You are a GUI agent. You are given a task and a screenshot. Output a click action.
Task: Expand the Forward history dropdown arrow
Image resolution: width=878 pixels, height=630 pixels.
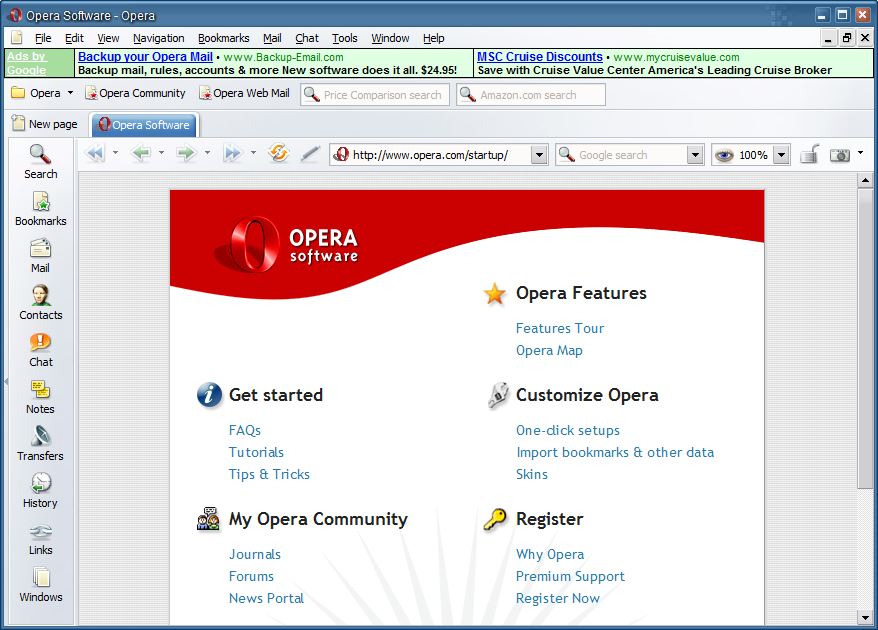click(x=207, y=153)
